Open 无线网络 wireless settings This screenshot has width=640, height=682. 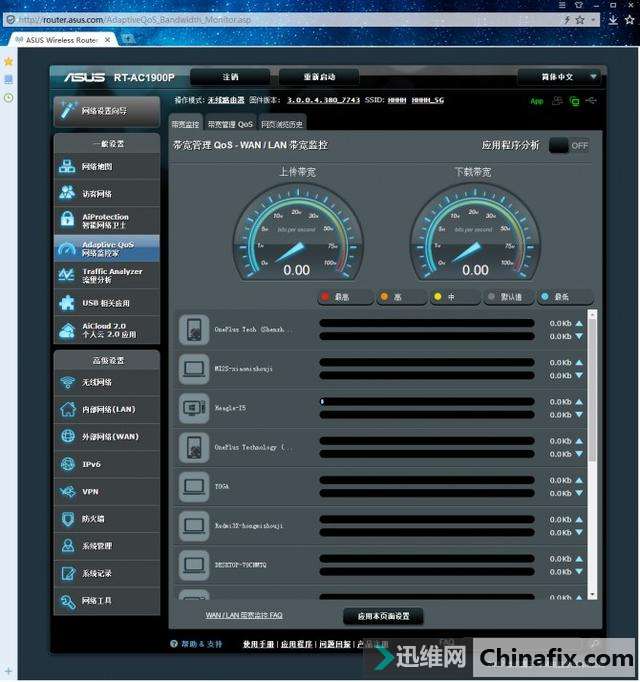pos(107,382)
